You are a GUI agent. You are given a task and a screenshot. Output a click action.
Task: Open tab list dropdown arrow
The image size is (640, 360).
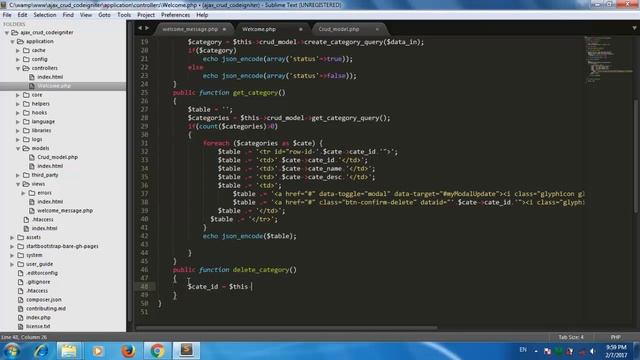[634, 28]
